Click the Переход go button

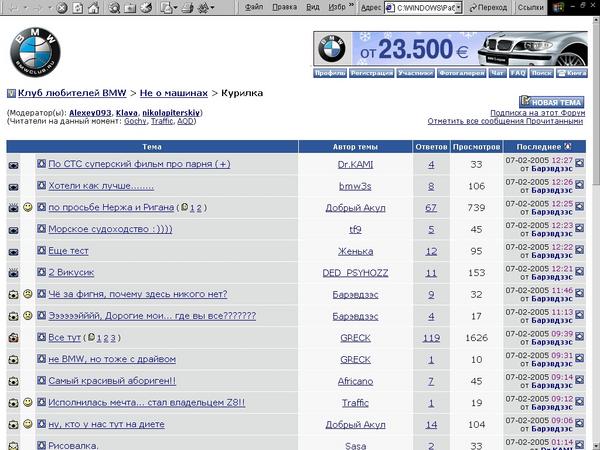(488, 7)
